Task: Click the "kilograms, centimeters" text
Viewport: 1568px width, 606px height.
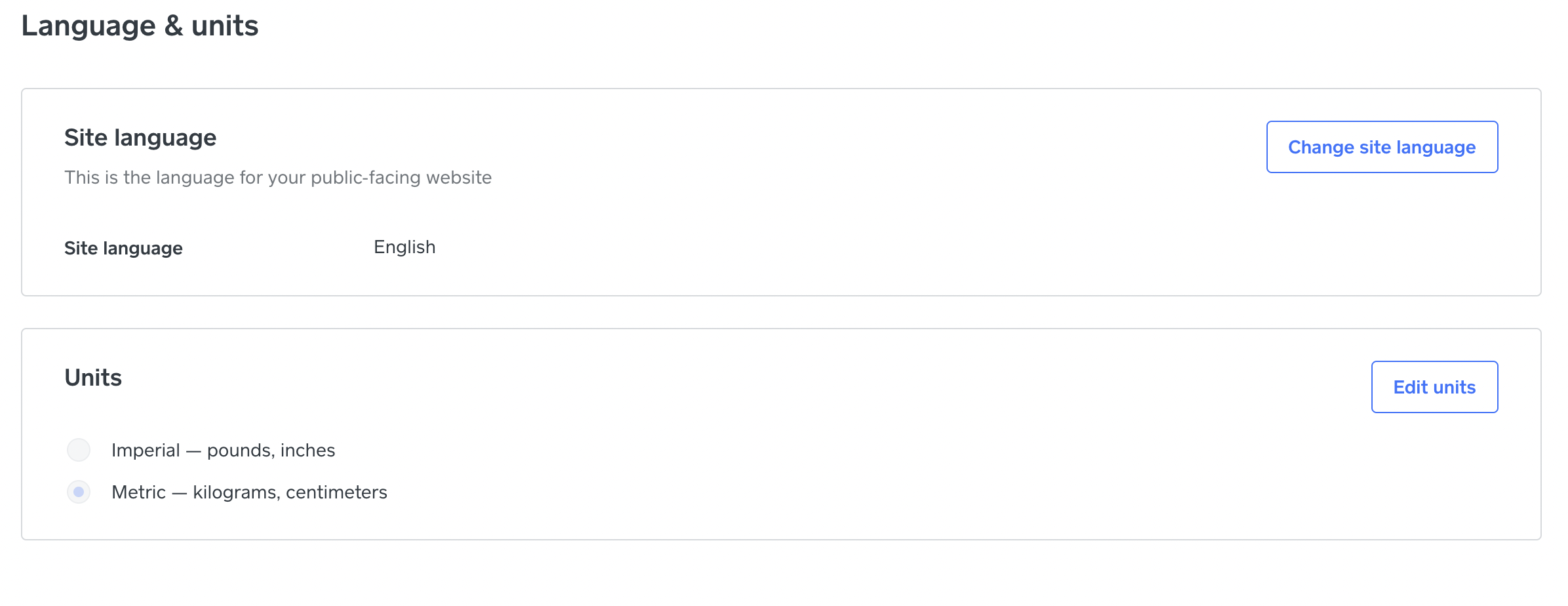Action: coord(290,492)
